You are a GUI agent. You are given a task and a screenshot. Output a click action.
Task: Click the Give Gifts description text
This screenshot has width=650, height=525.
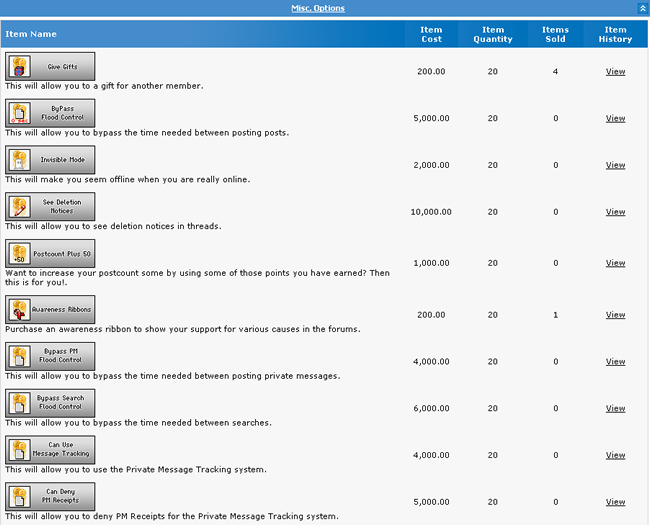point(104,86)
